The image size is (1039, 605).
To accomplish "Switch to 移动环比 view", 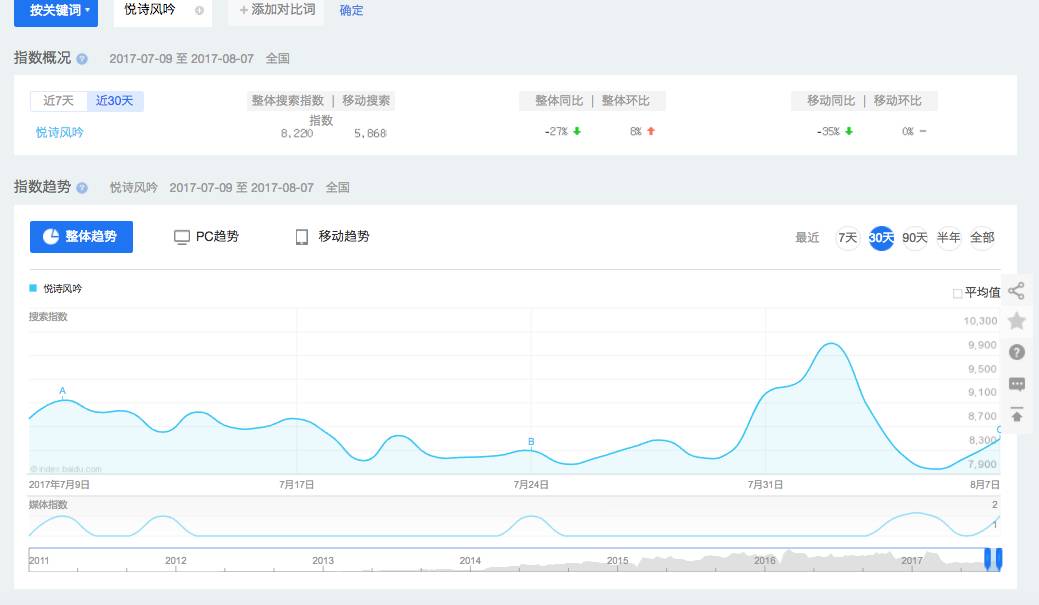I will 897,101.
